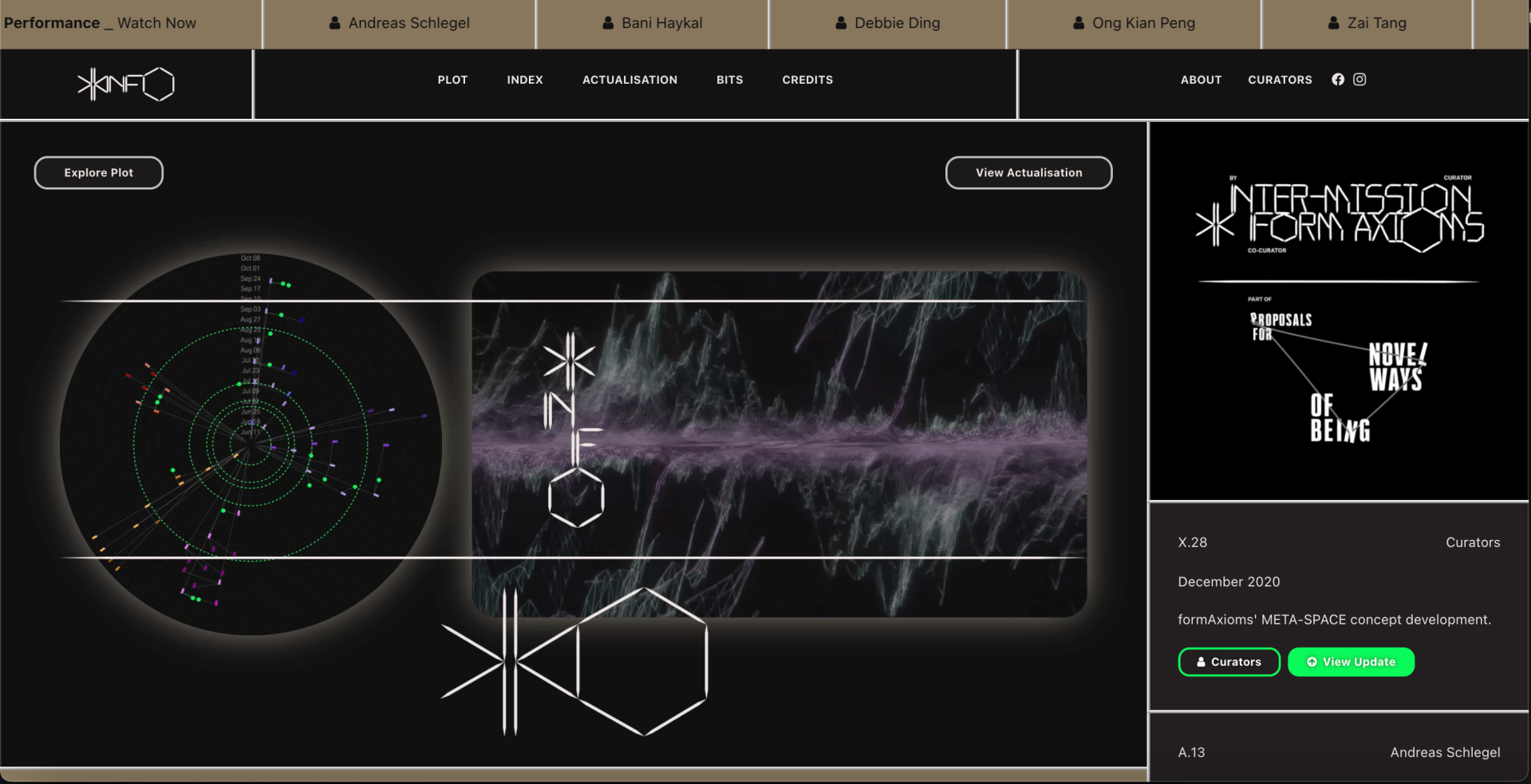Click the circular plot timeline visualization
Screen dimensions: 1531x784
251,444
